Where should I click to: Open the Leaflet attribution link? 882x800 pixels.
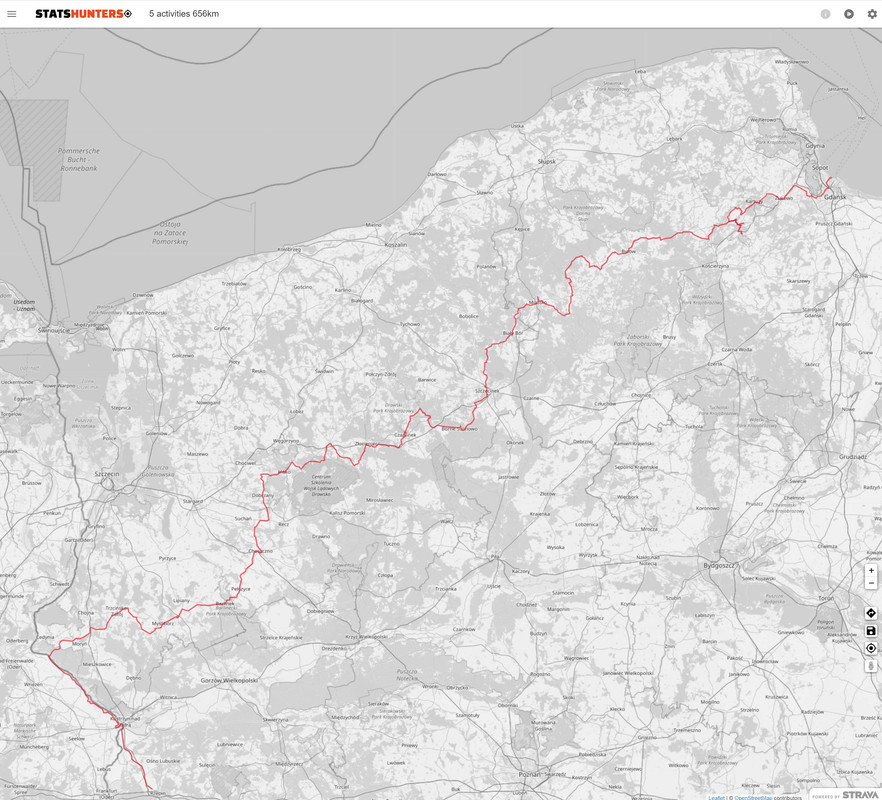tap(717, 797)
